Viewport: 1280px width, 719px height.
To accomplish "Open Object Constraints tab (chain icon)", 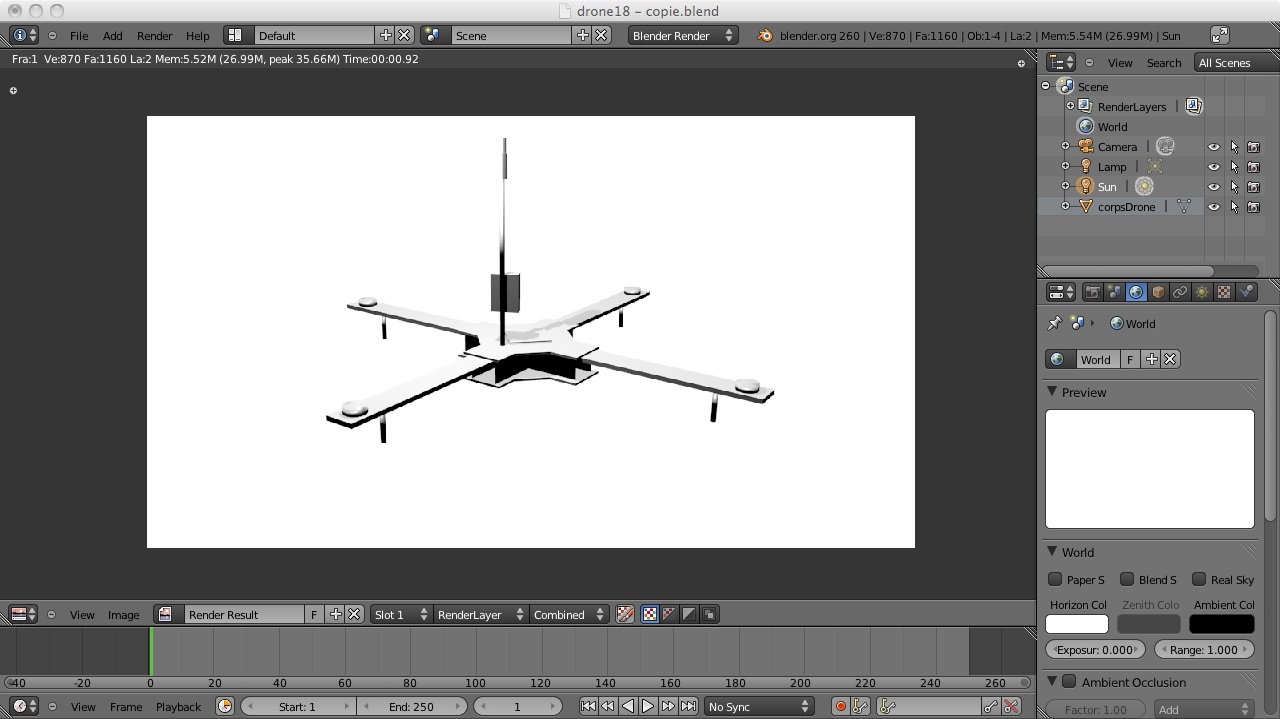I will pyautogui.click(x=1180, y=292).
